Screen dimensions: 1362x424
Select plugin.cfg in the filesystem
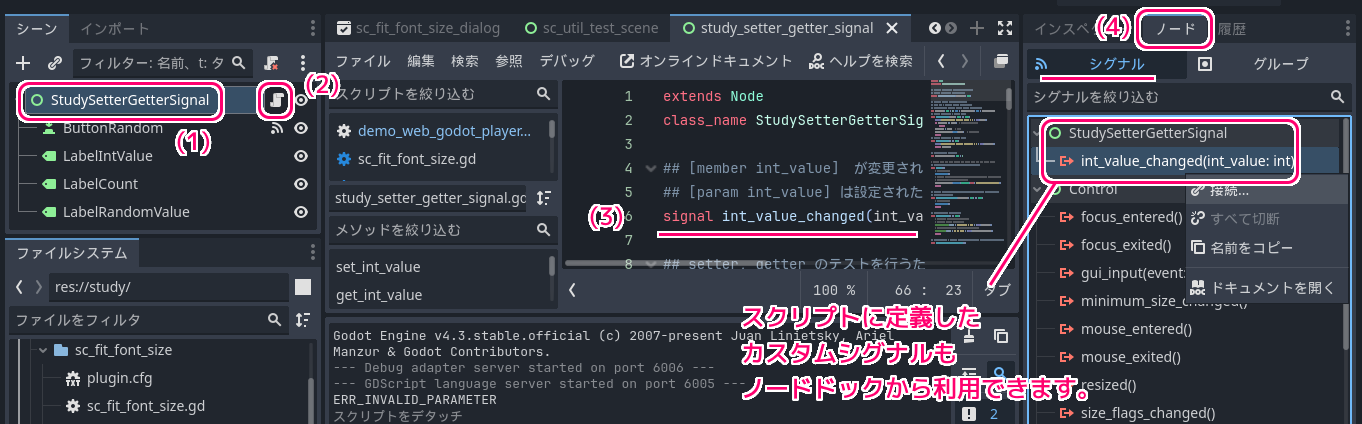(x=119, y=378)
